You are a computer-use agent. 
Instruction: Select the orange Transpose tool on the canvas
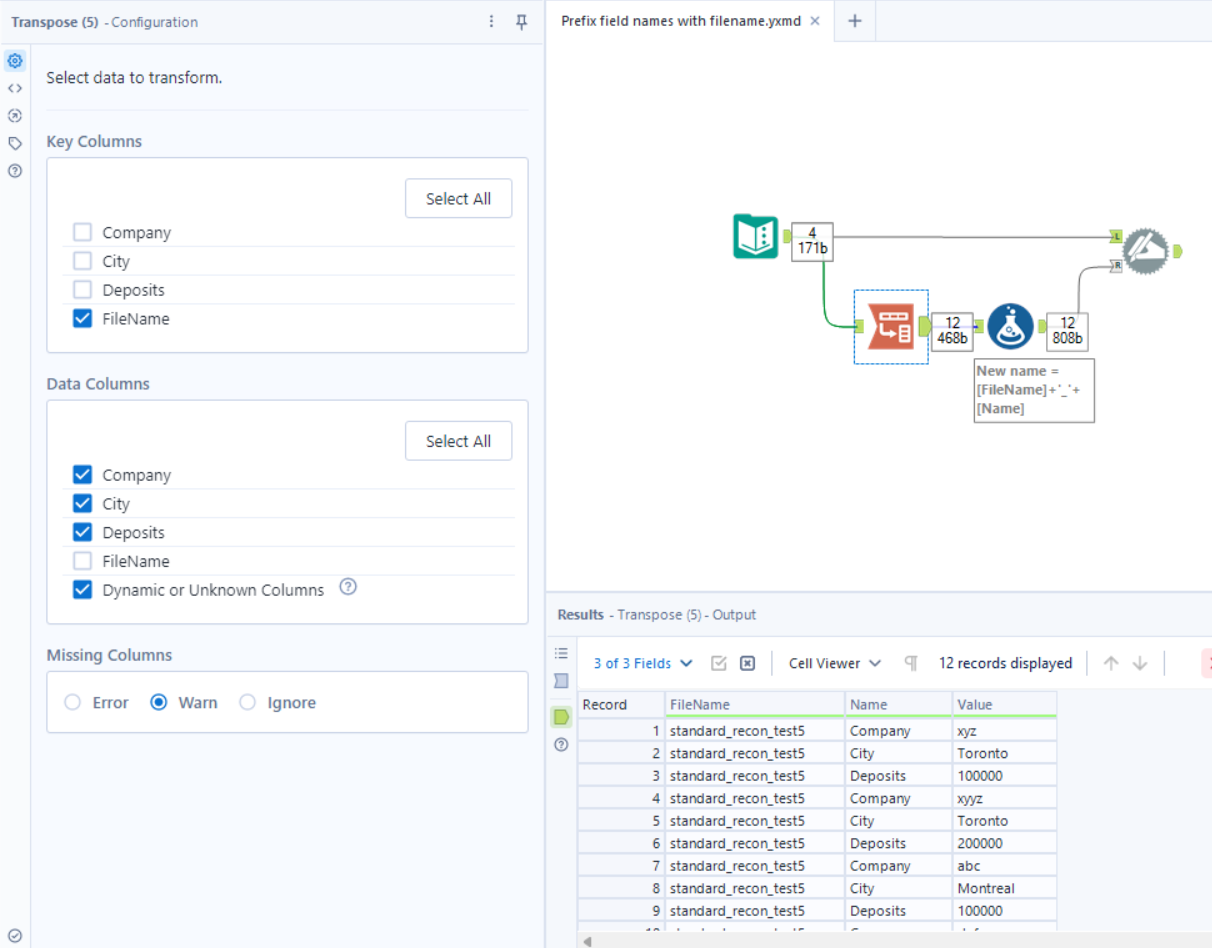(x=889, y=325)
